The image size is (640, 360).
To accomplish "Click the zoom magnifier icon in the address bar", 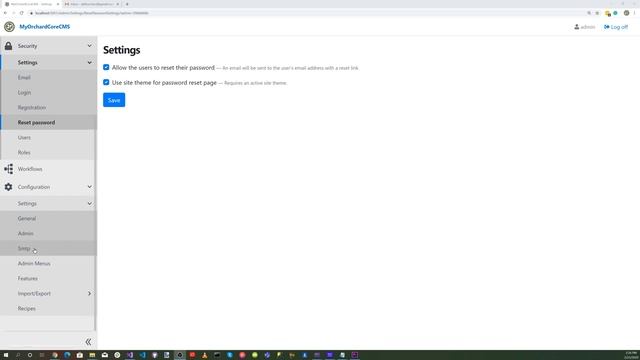I will (589, 13).
